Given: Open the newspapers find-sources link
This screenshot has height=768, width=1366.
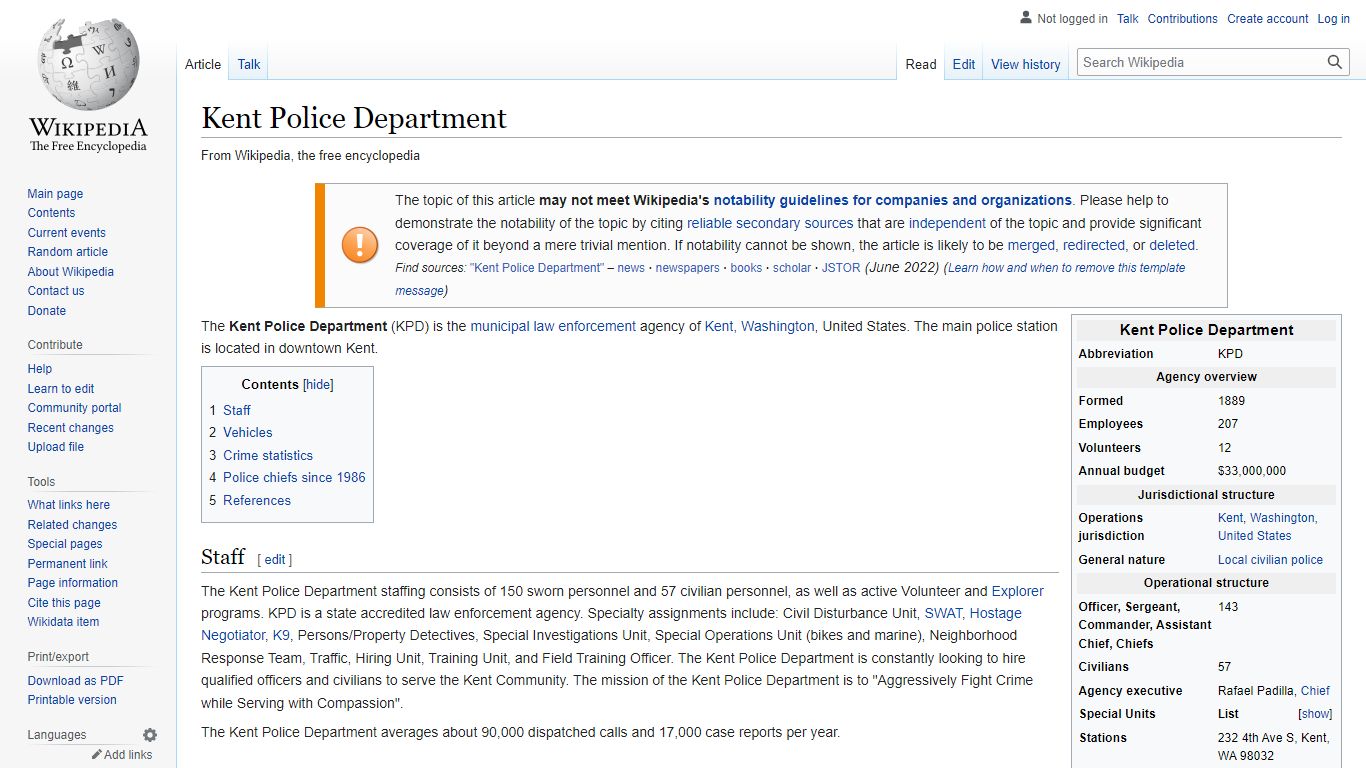Looking at the screenshot, I should [687, 268].
